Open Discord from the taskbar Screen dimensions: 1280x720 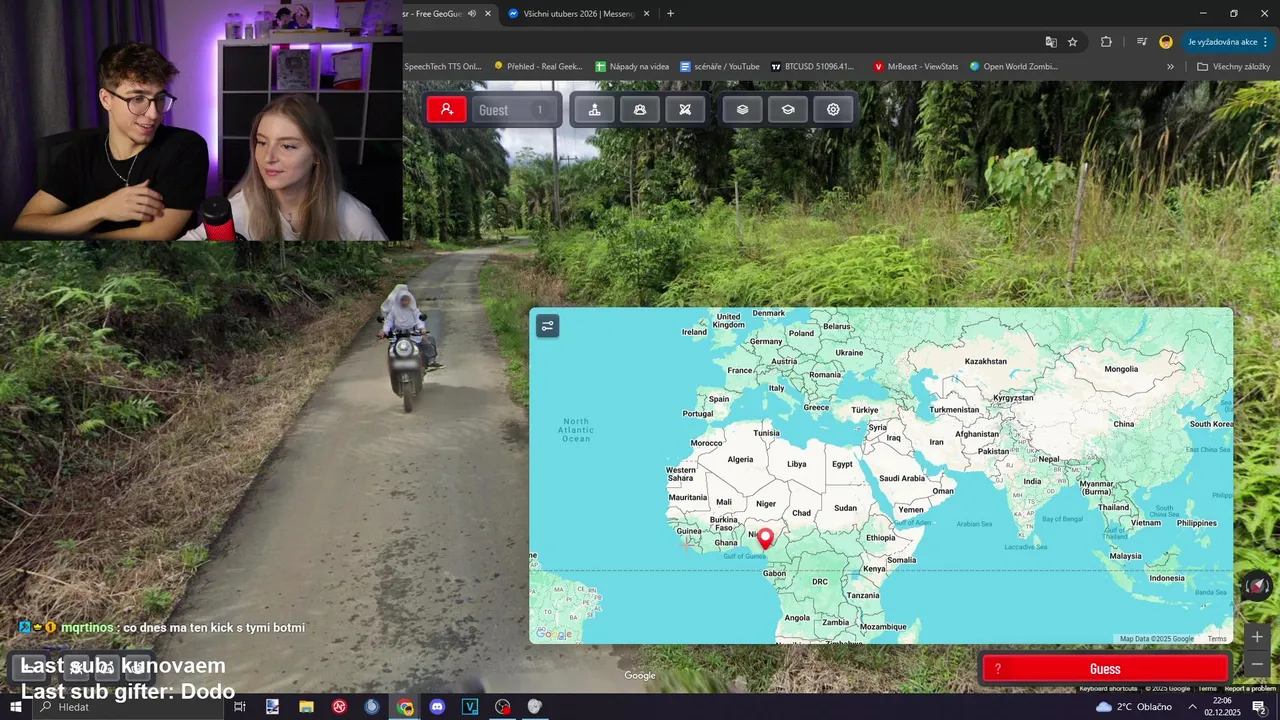point(437,707)
